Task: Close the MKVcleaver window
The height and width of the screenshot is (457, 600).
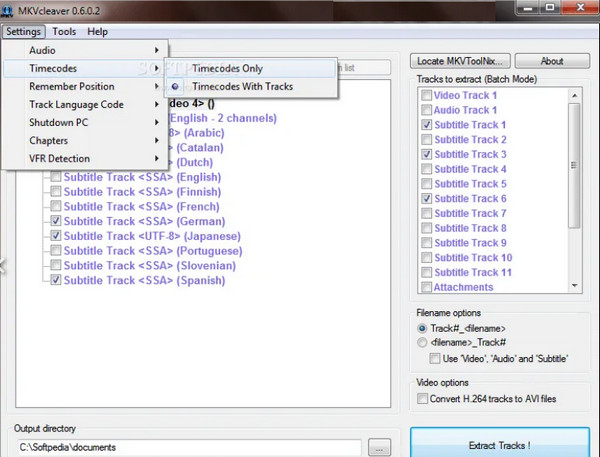Action: click(x=580, y=8)
